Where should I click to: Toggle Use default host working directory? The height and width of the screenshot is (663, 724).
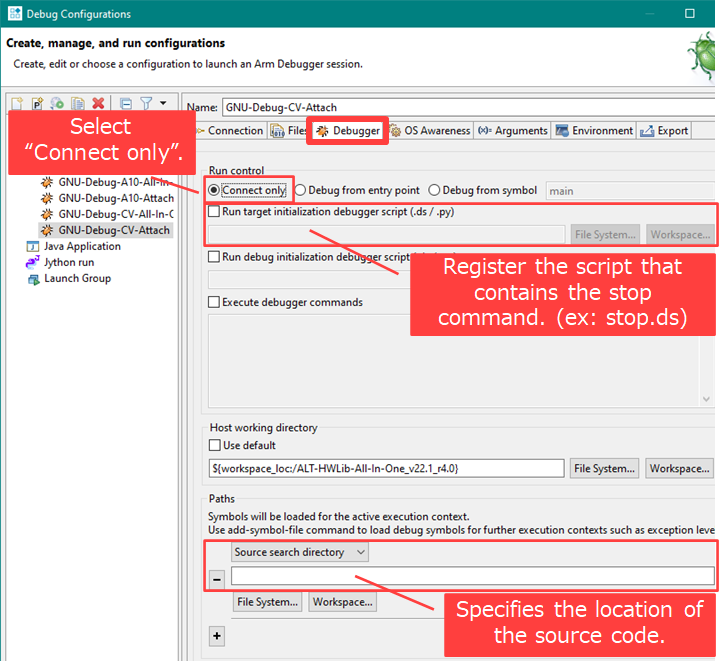214,445
